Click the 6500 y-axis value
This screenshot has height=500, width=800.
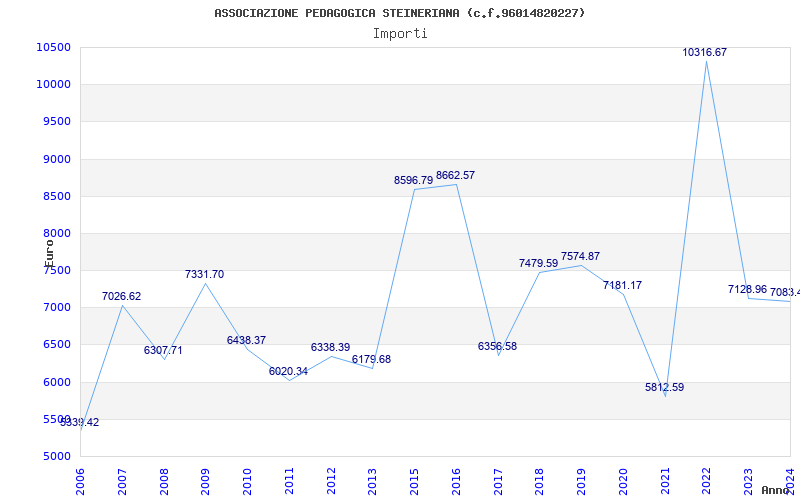coord(56,344)
